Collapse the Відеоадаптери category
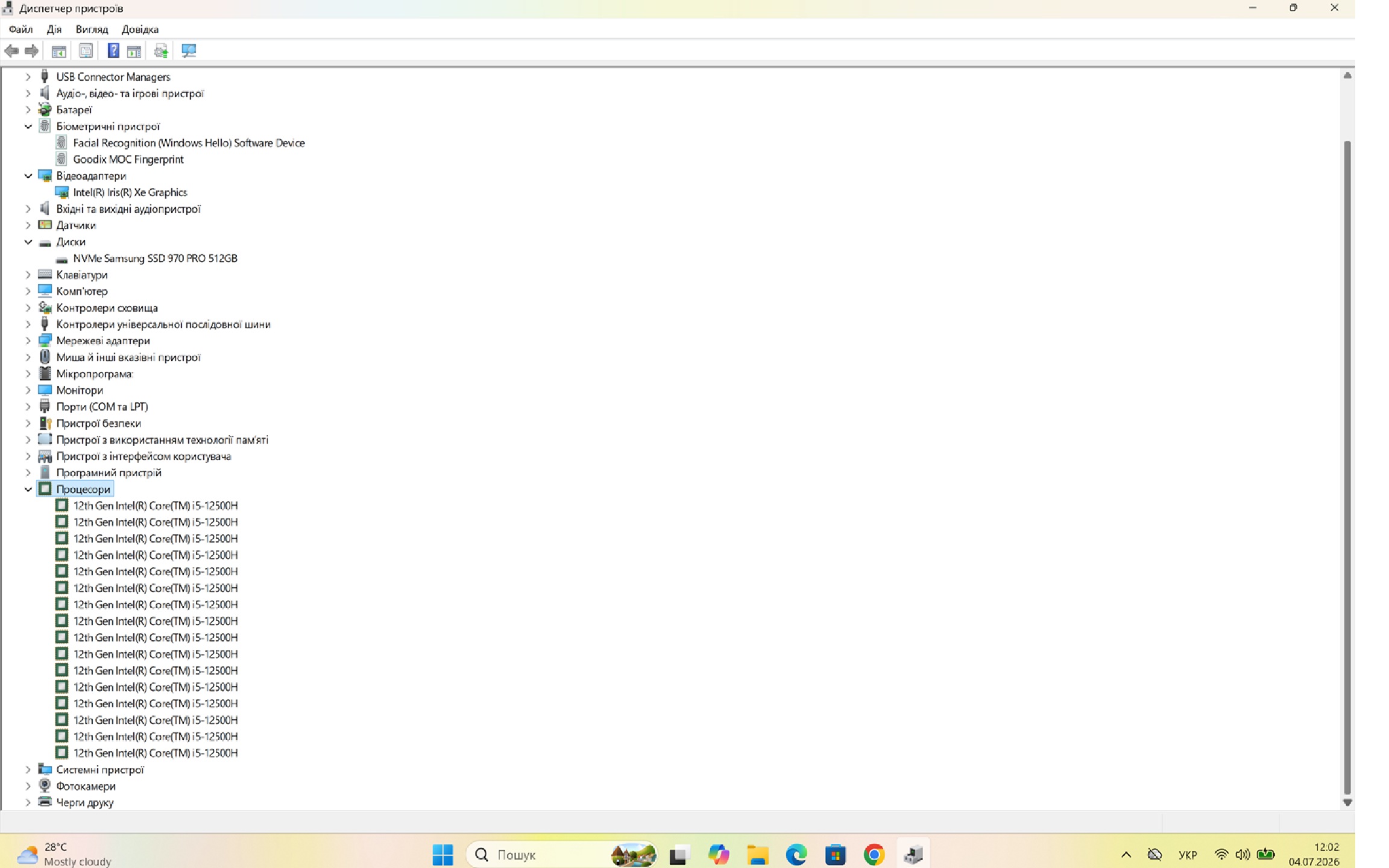 coord(28,176)
